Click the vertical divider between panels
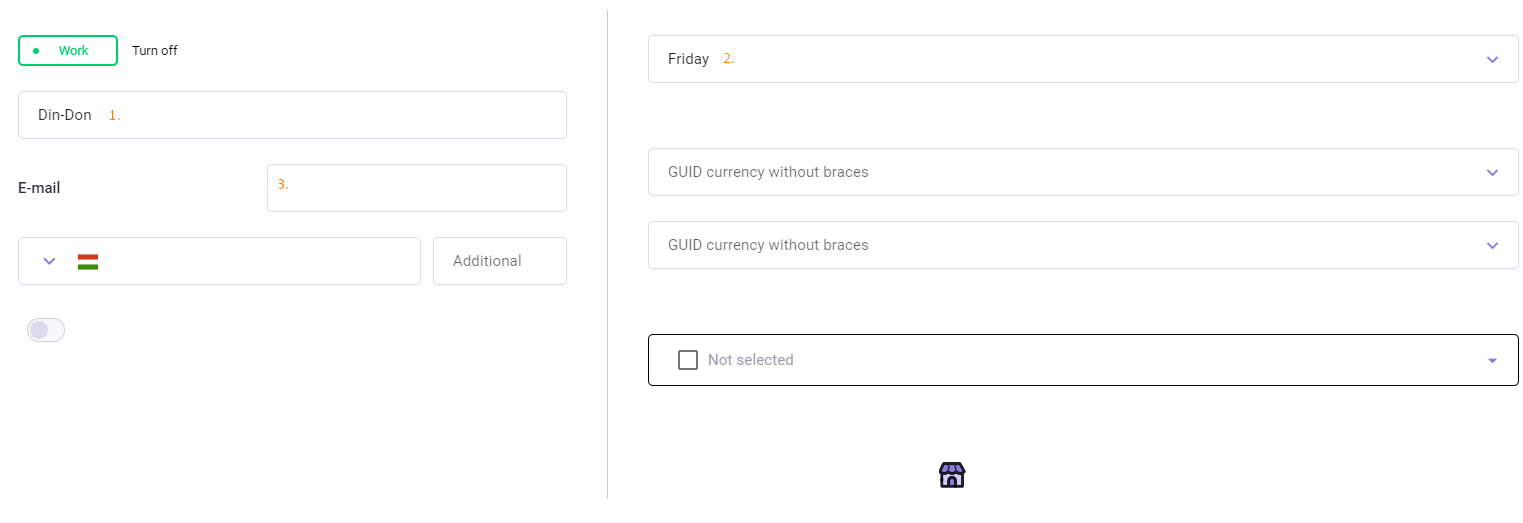The height and width of the screenshot is (523, 1523). click(x=608, y=254)
